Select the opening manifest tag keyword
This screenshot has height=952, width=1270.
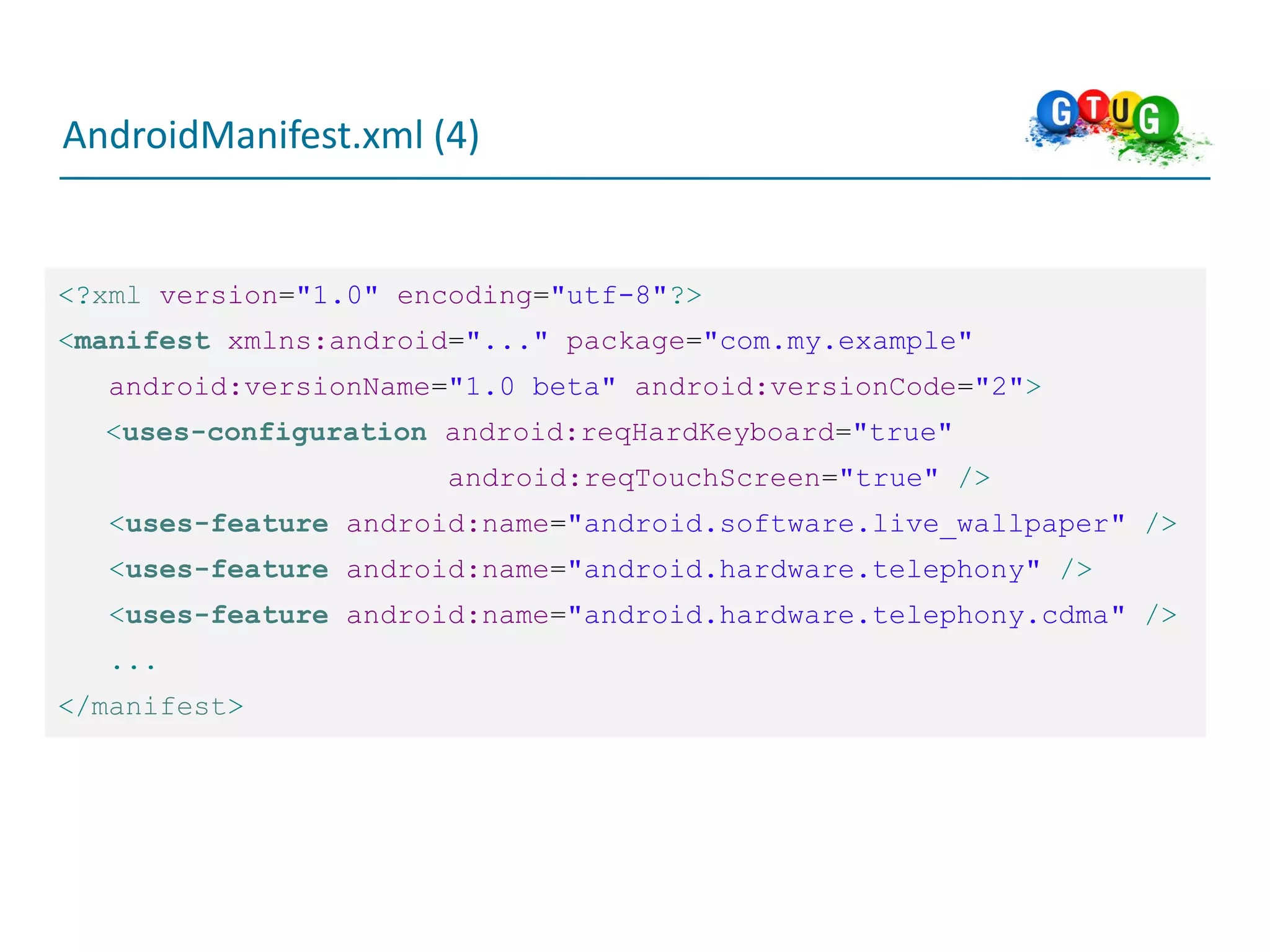click(x=142, y=341)
